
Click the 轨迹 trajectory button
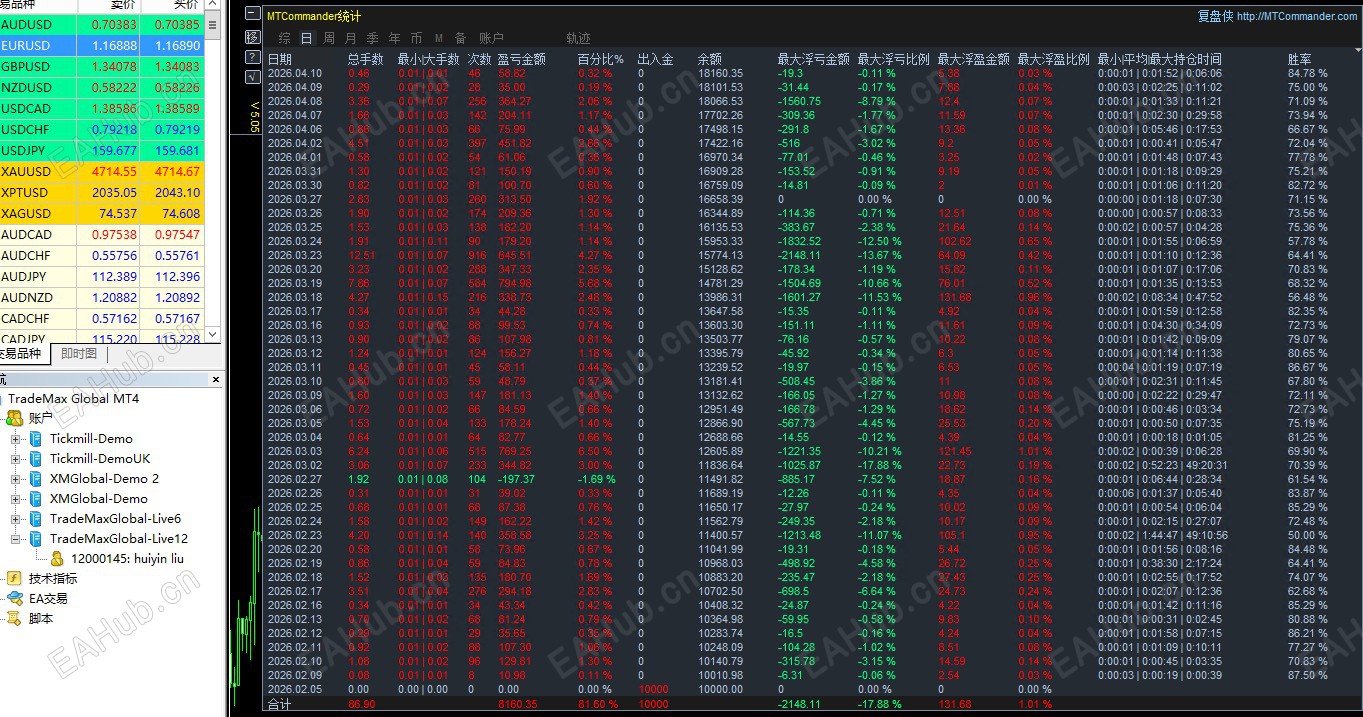[578, 38]
